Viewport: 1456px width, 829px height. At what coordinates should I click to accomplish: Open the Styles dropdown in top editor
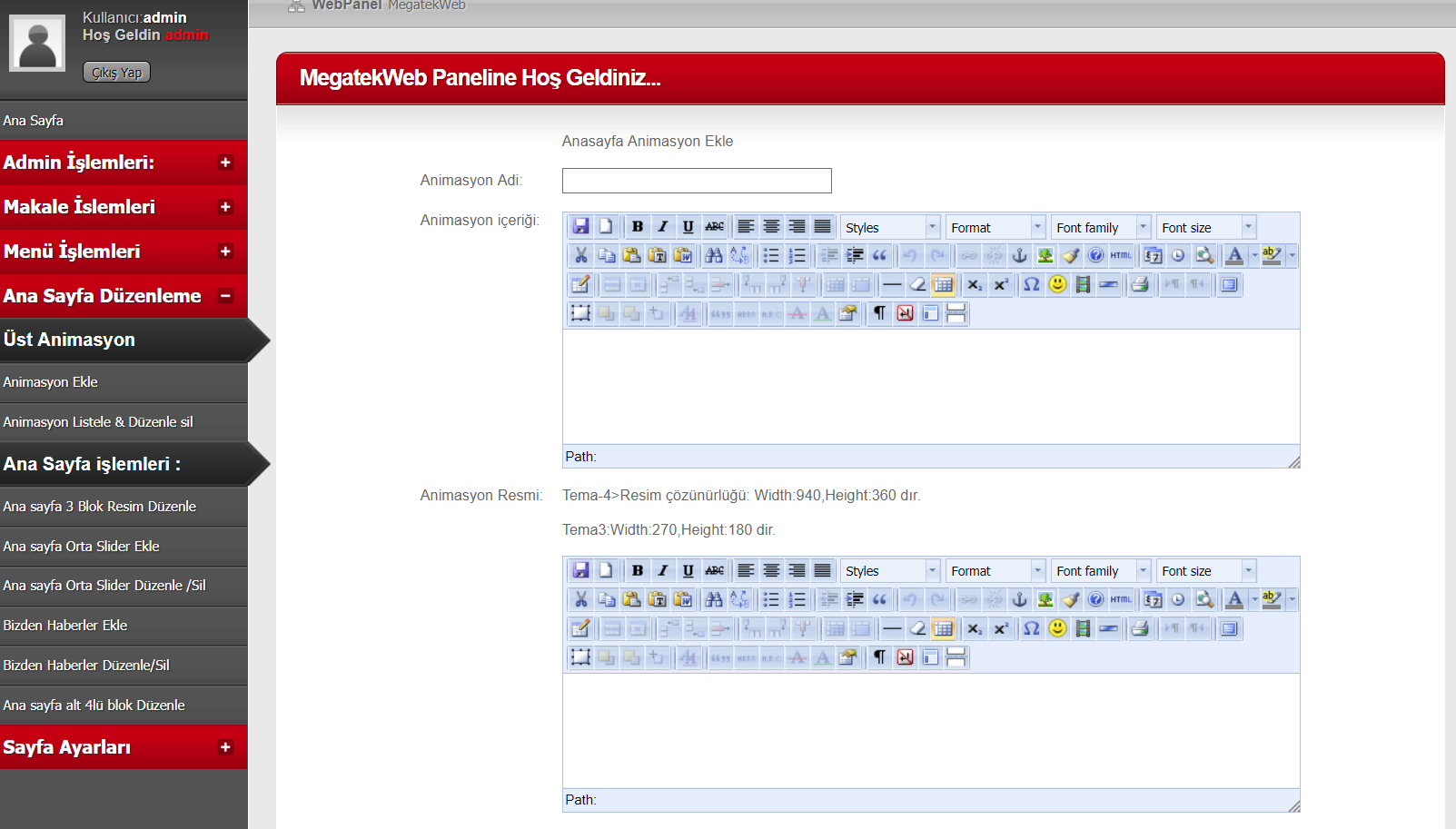(889, 228)
